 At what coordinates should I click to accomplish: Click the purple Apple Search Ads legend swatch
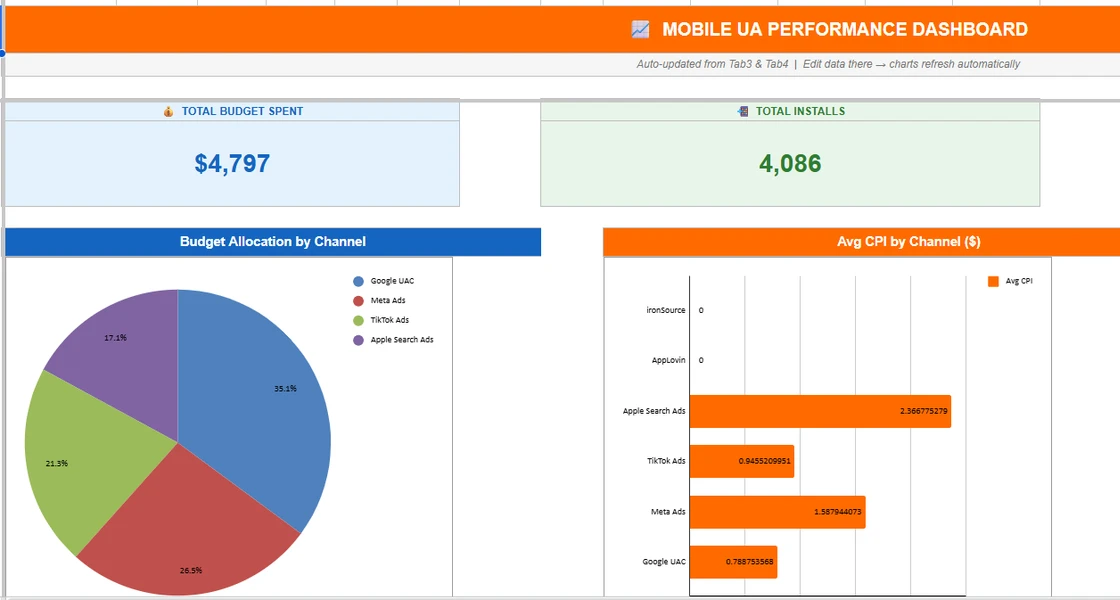click(x=358, y=340)
